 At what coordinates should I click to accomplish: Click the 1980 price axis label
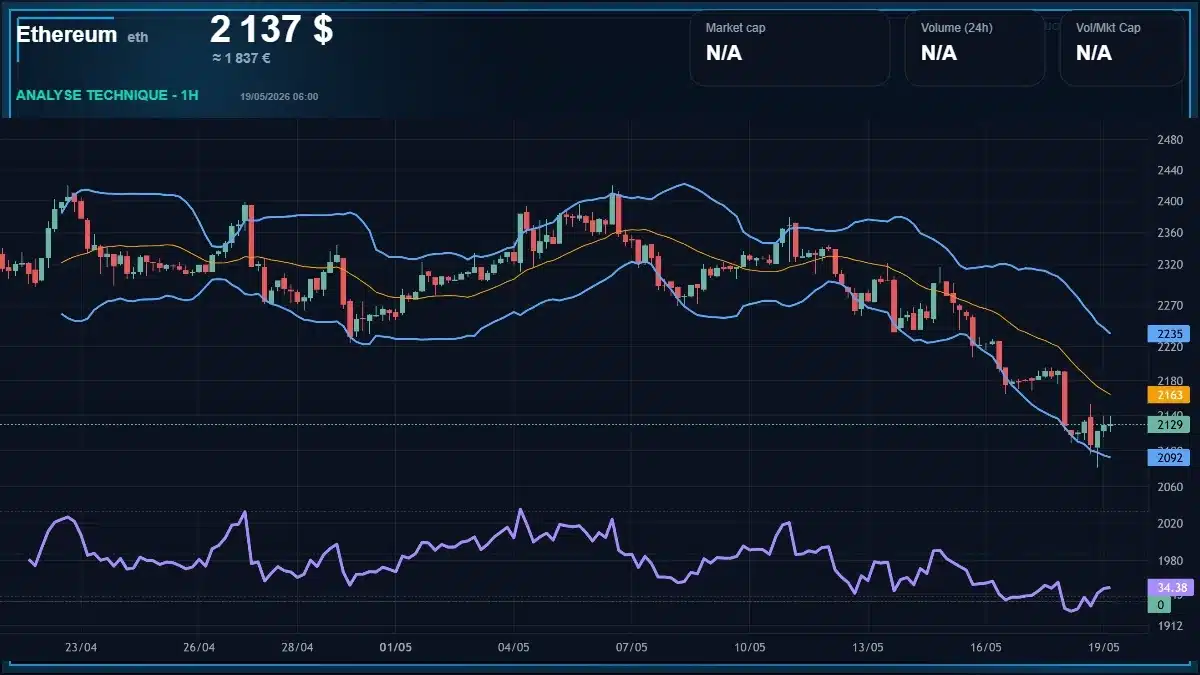pos(1169,560)
